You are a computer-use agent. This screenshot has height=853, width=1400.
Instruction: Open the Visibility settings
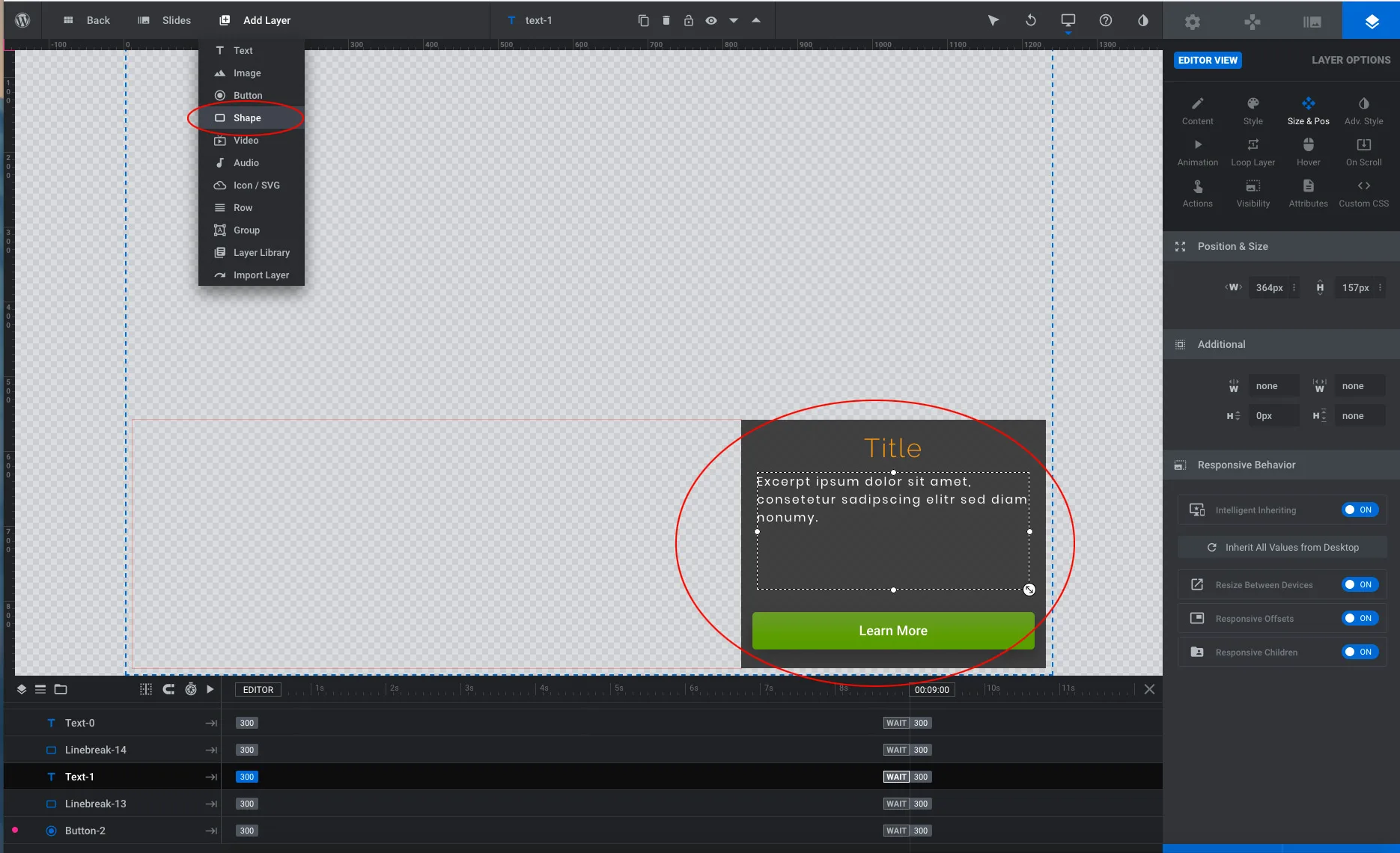(1253, 192)
